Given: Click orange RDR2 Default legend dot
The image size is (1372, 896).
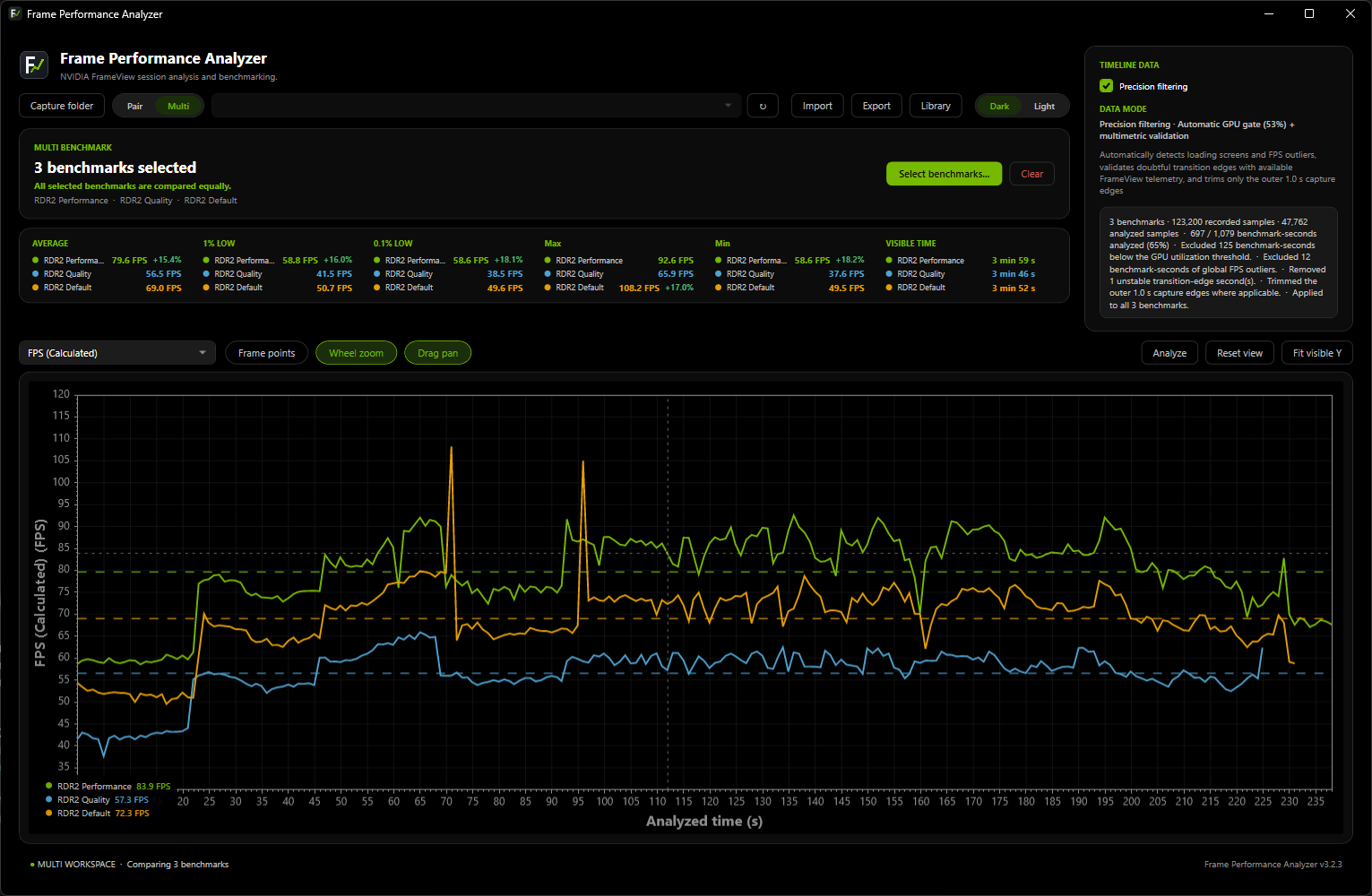Looking at the screenshot, I should point(49,813).
